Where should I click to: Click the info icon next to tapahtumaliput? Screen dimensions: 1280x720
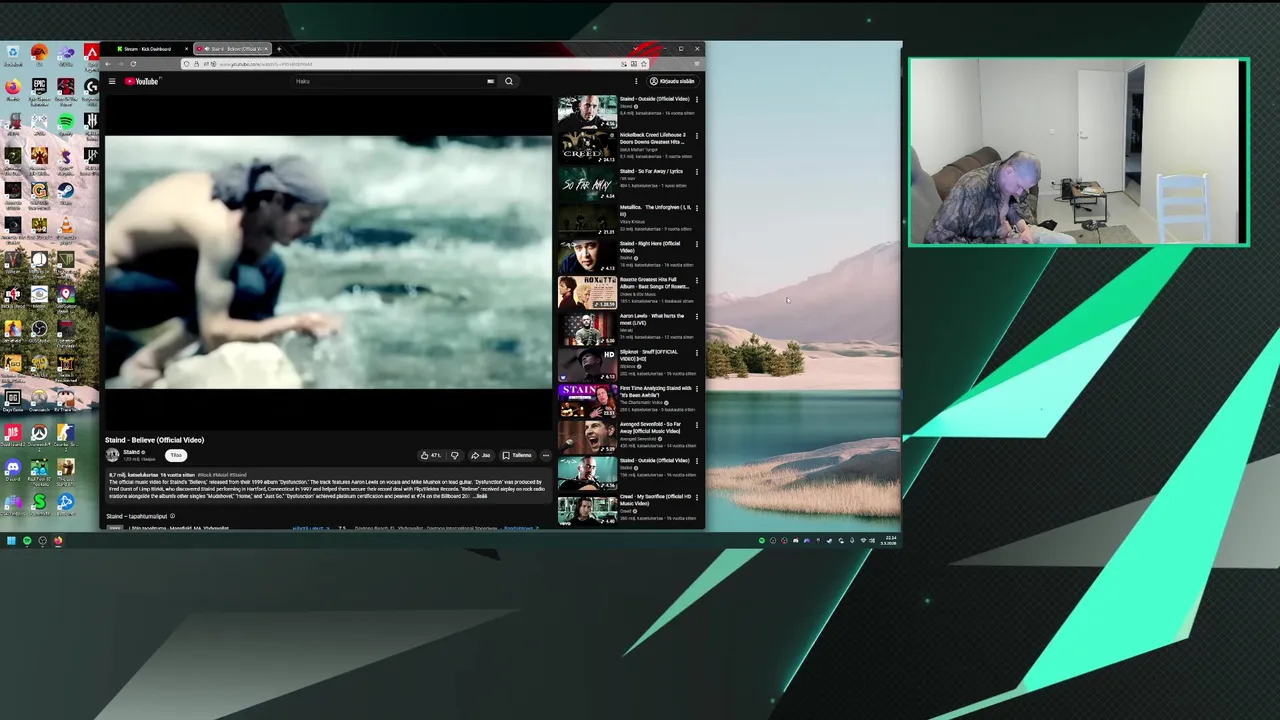172,516
